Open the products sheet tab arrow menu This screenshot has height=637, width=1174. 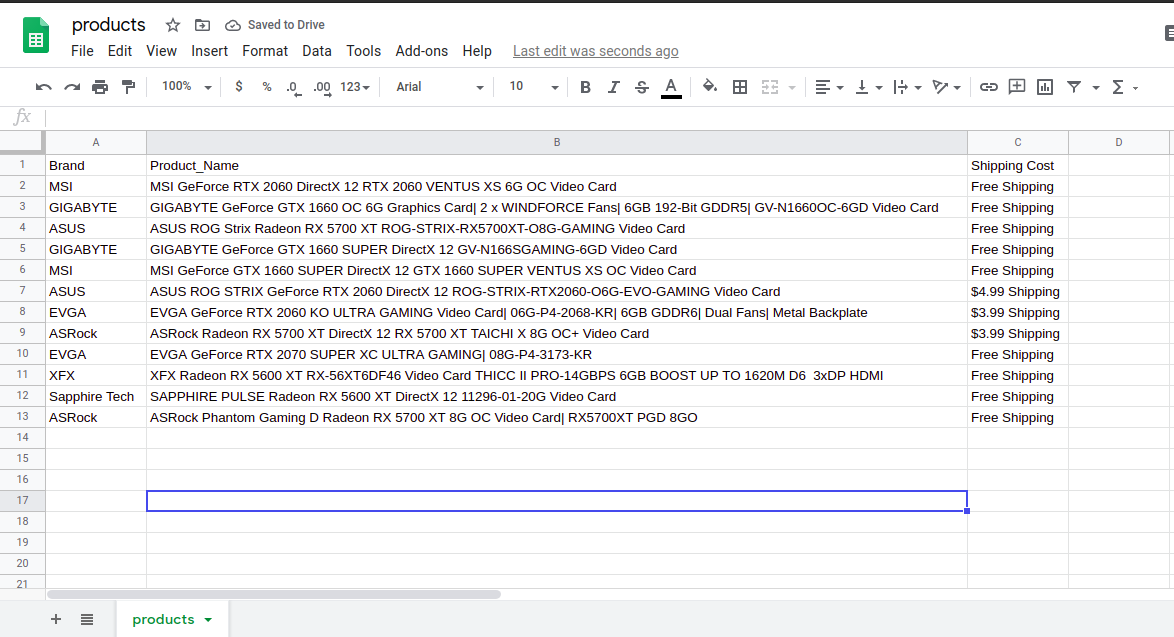coord(208,620)
